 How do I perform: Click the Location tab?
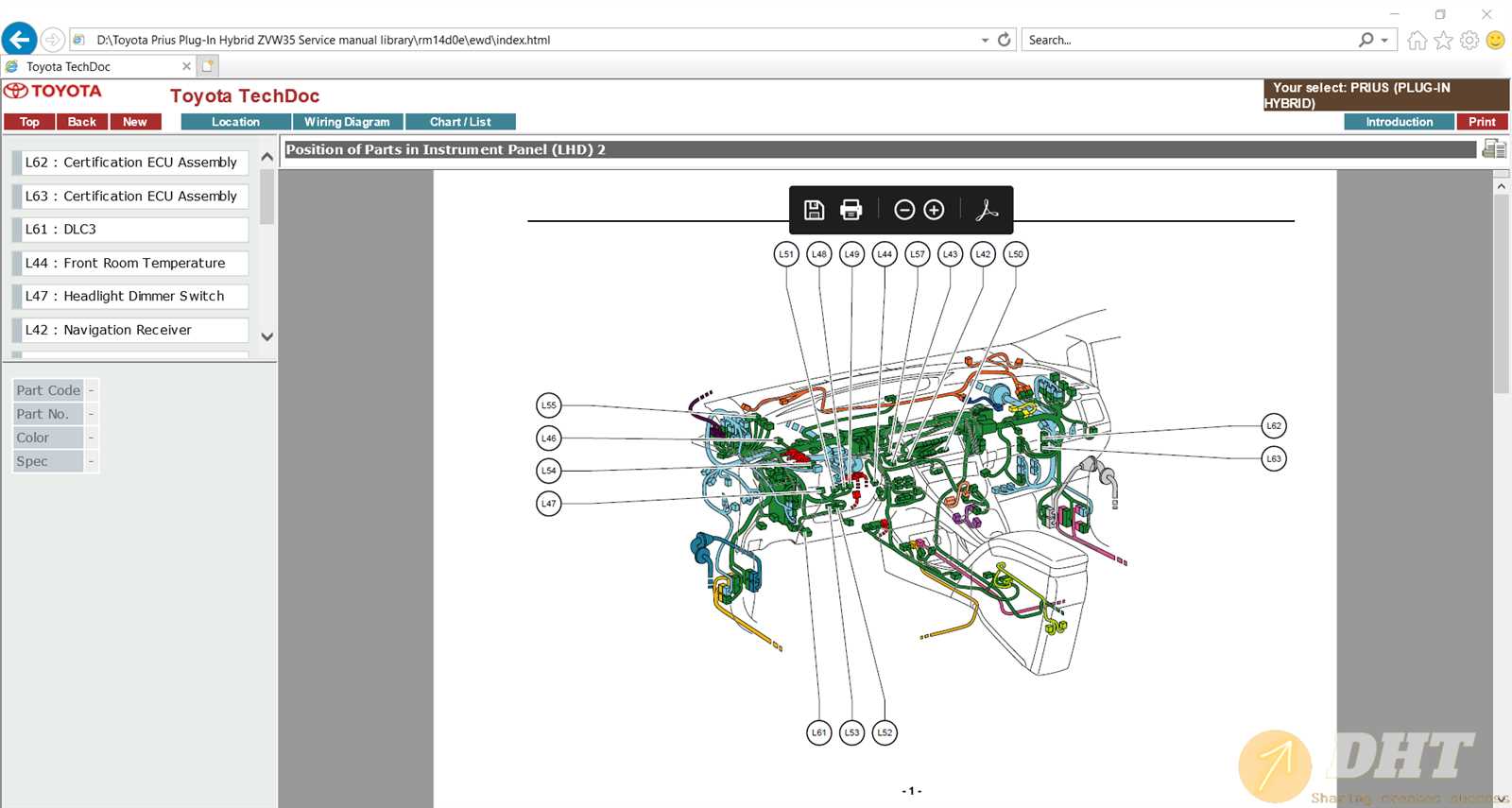pos(235,122)
